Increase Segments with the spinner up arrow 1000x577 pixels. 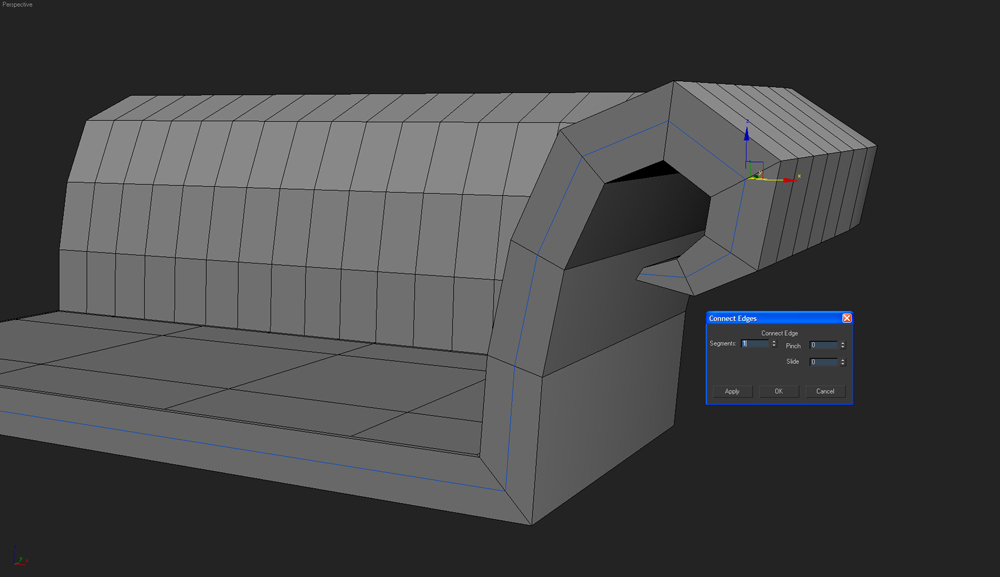click(x=774, y=342)
